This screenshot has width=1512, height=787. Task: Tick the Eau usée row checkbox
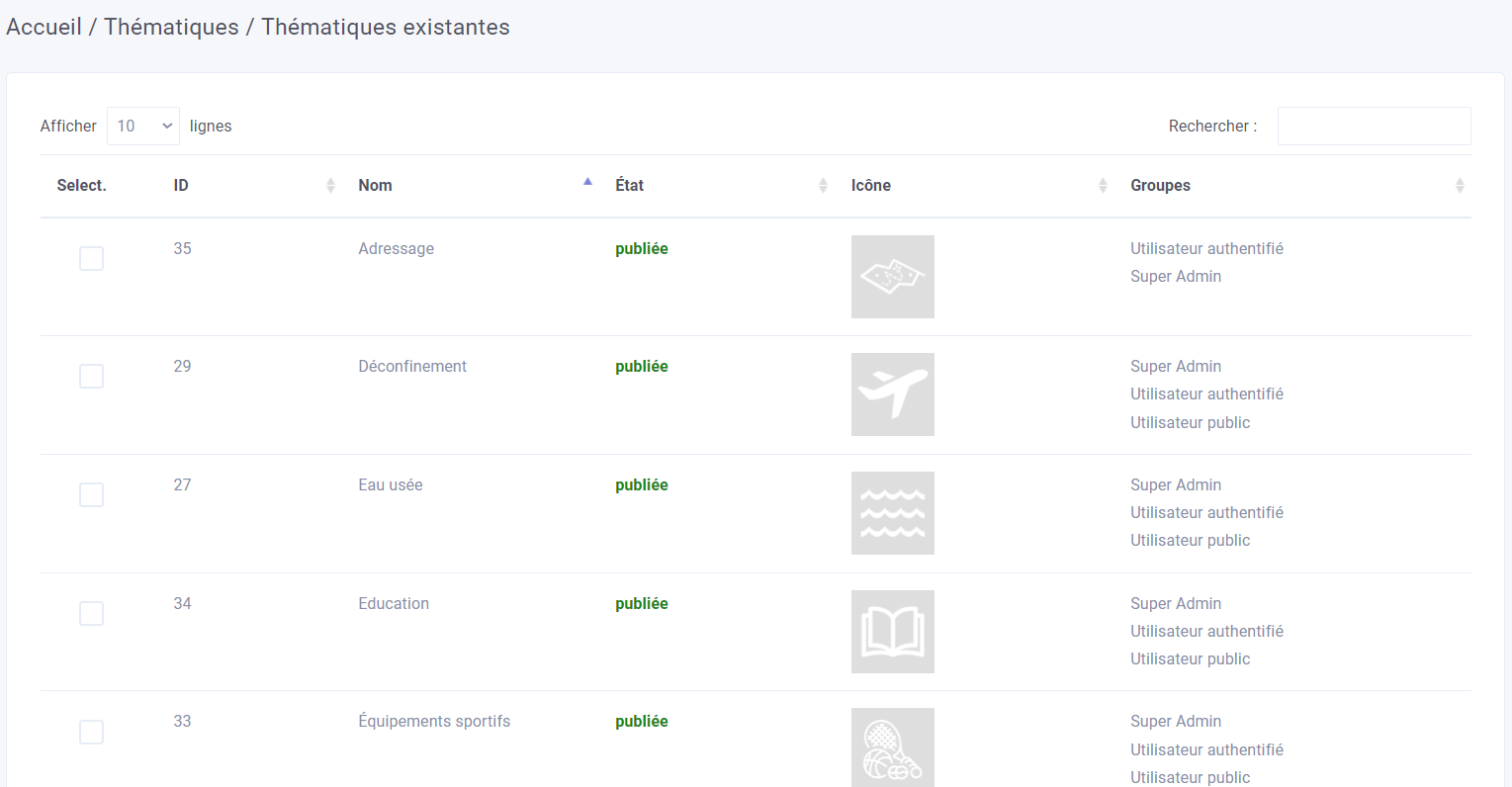tap(91, 494)
